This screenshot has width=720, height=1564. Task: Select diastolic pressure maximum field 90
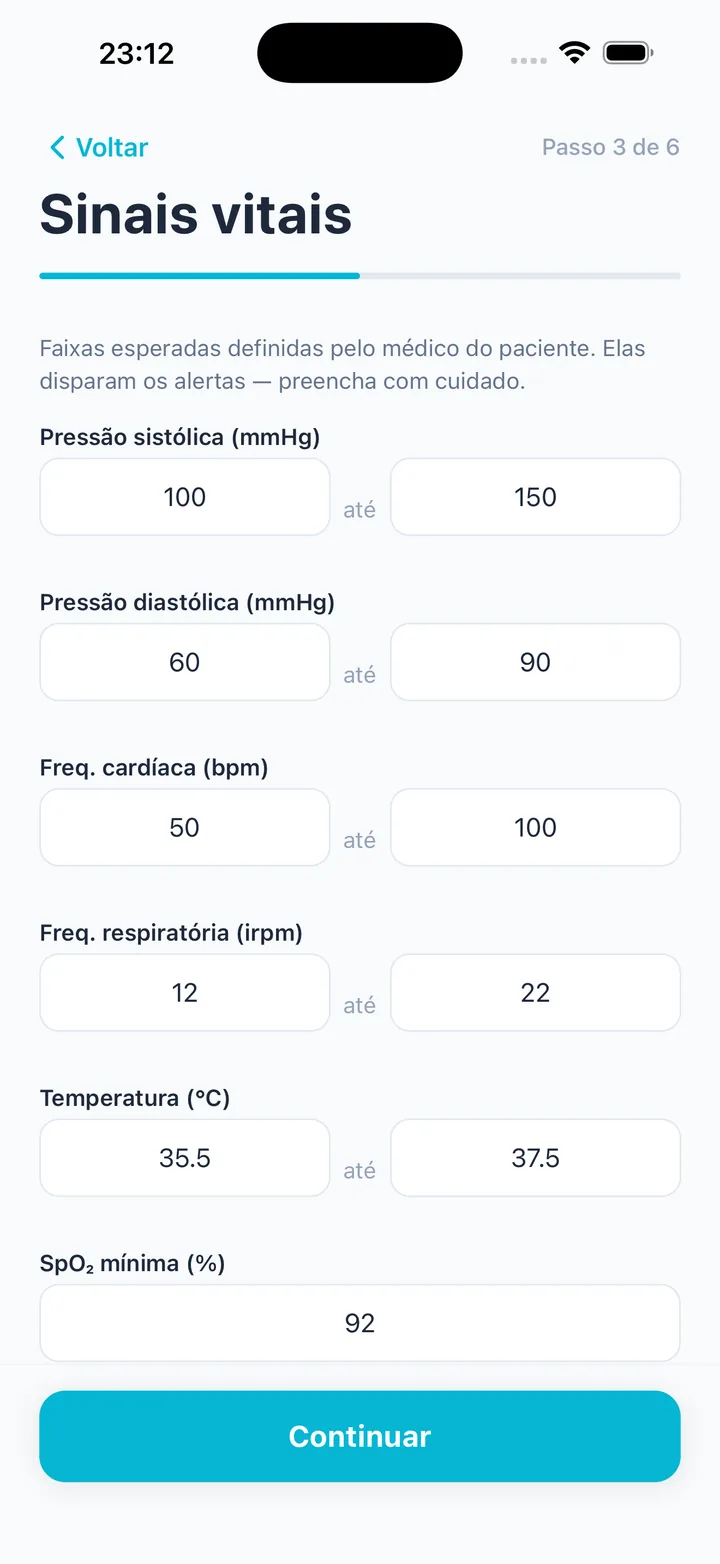coord(535,662)
